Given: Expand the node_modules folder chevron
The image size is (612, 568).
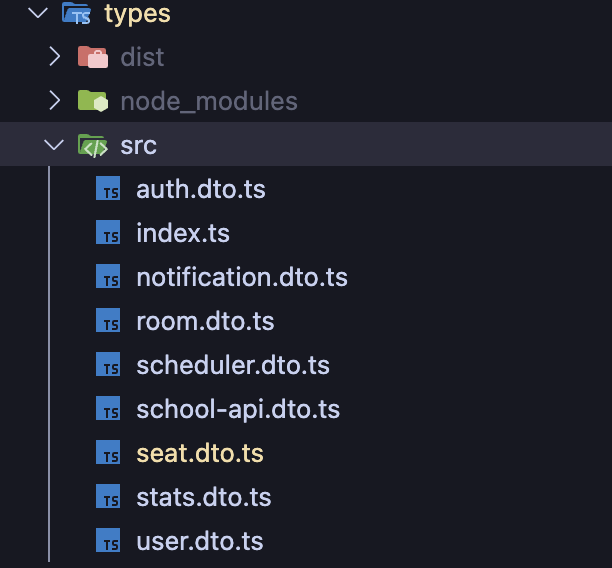Looking at the screenshot, I should point(54,101).
